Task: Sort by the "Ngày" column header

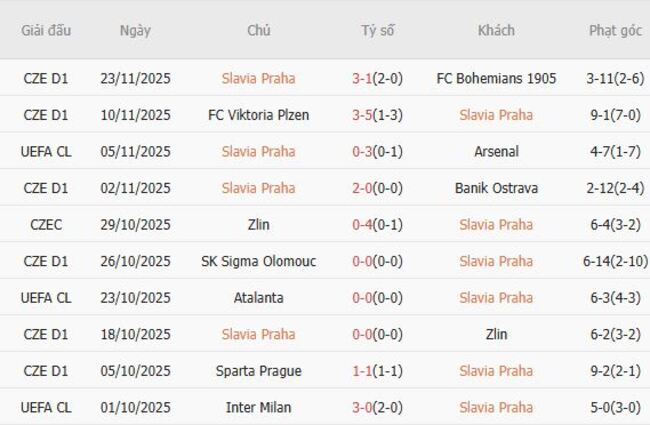Action: click(x=135, y=30)
